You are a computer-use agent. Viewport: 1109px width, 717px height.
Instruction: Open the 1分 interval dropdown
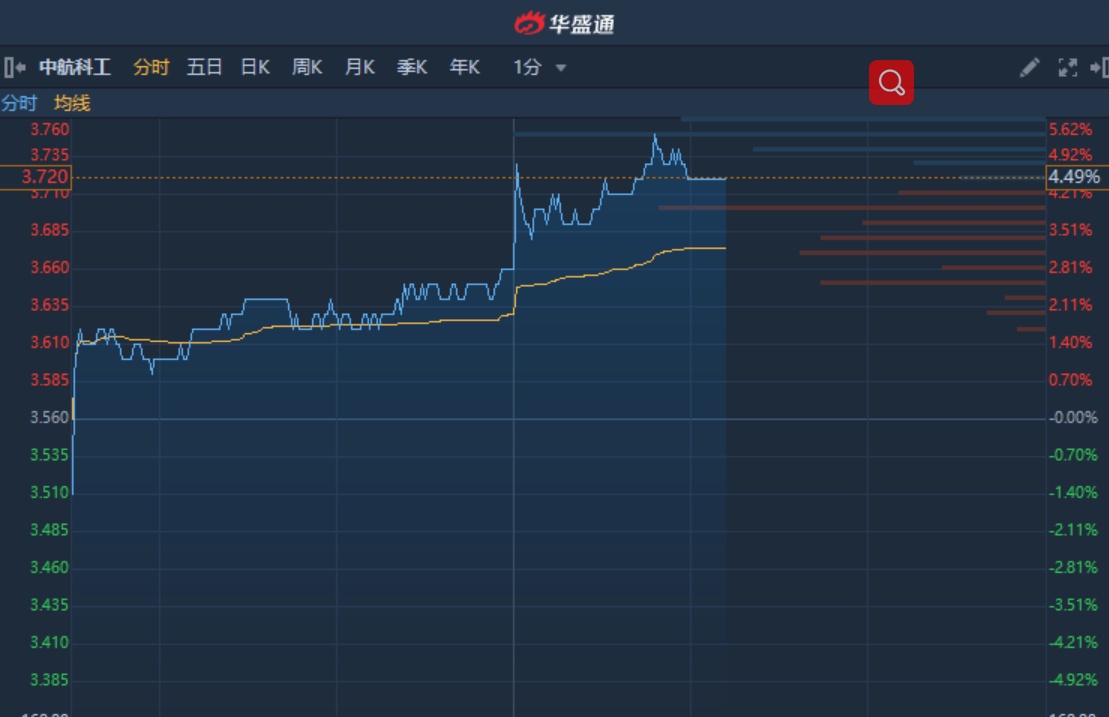pos(528,68)
